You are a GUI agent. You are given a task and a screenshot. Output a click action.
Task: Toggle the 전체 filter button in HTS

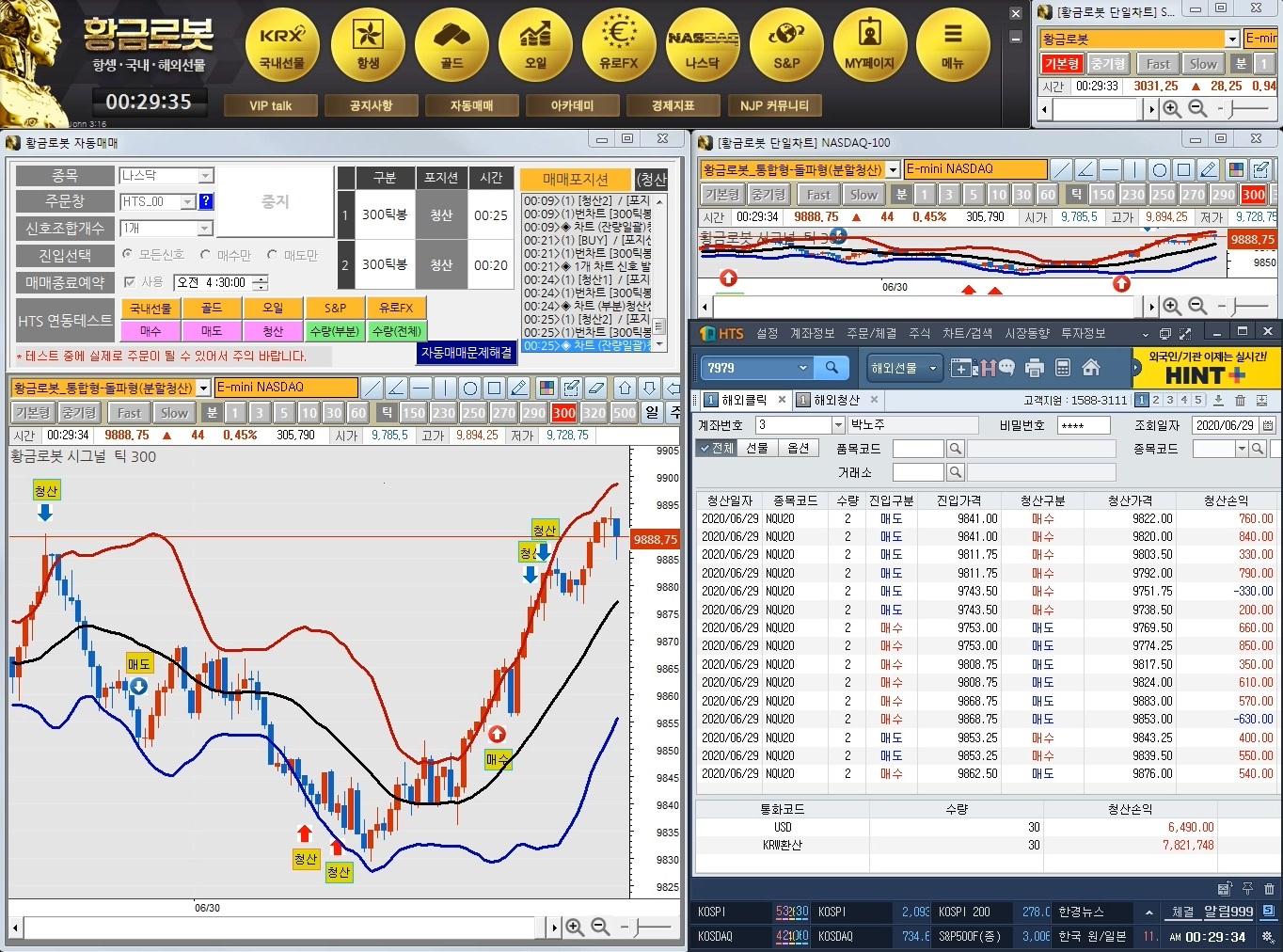(x=716, y=448)
